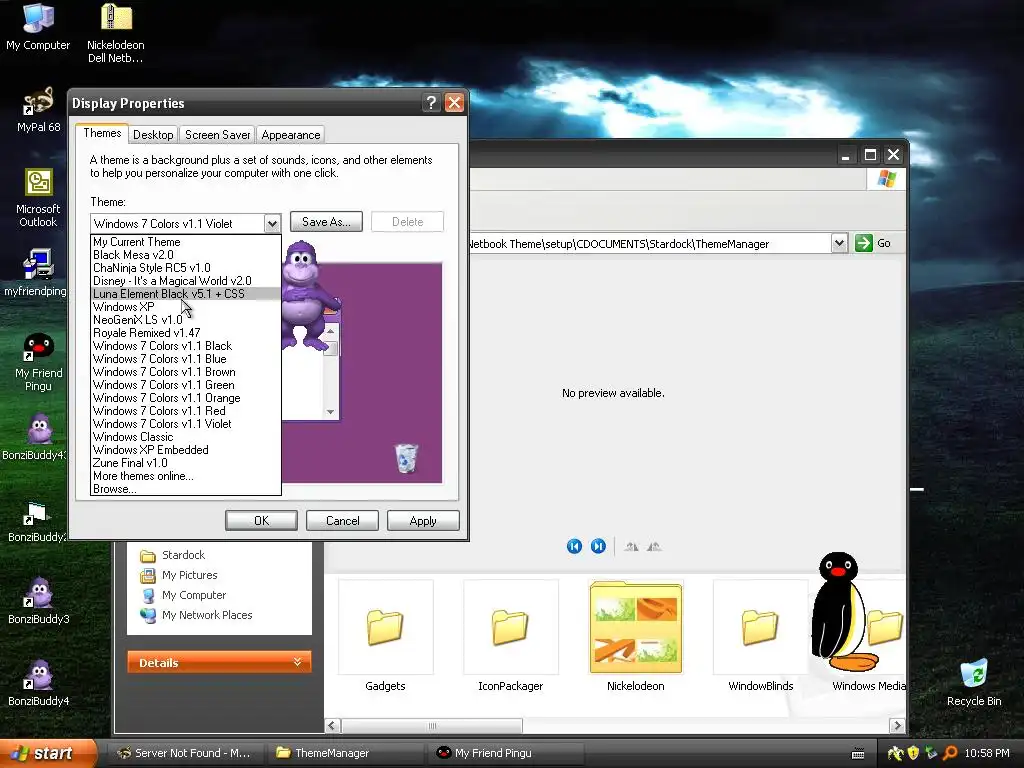
Task: Launch MyPal 68 desktop shortcut
Action: click(x=38, y=108)
